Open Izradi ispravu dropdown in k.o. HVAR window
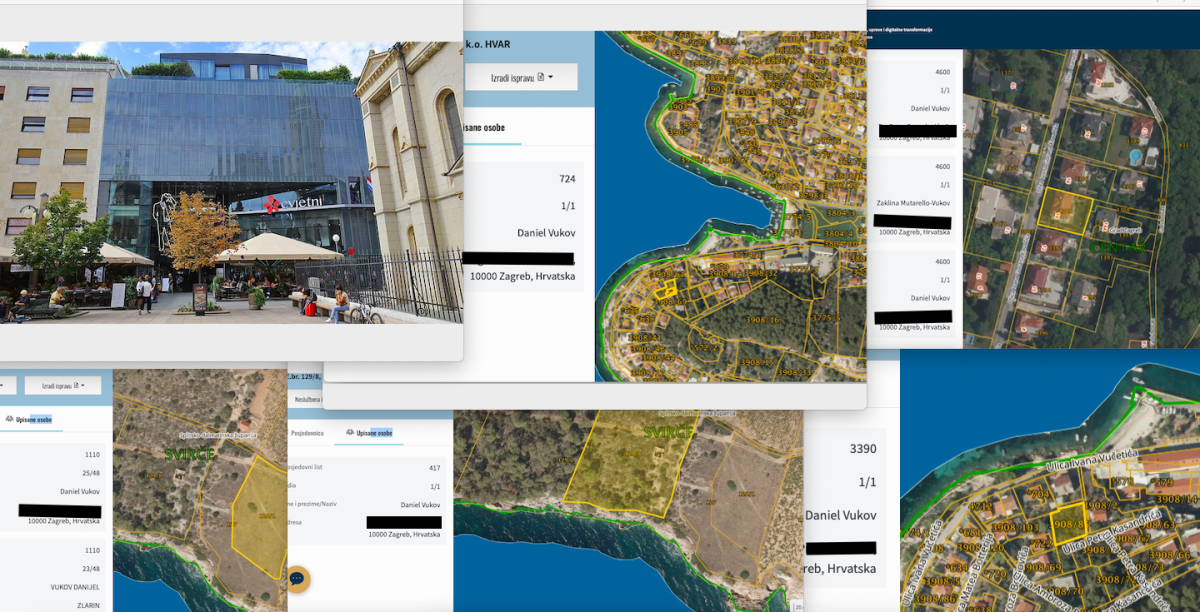Viewport: 1200px width, 612px height. pos(520,77)
